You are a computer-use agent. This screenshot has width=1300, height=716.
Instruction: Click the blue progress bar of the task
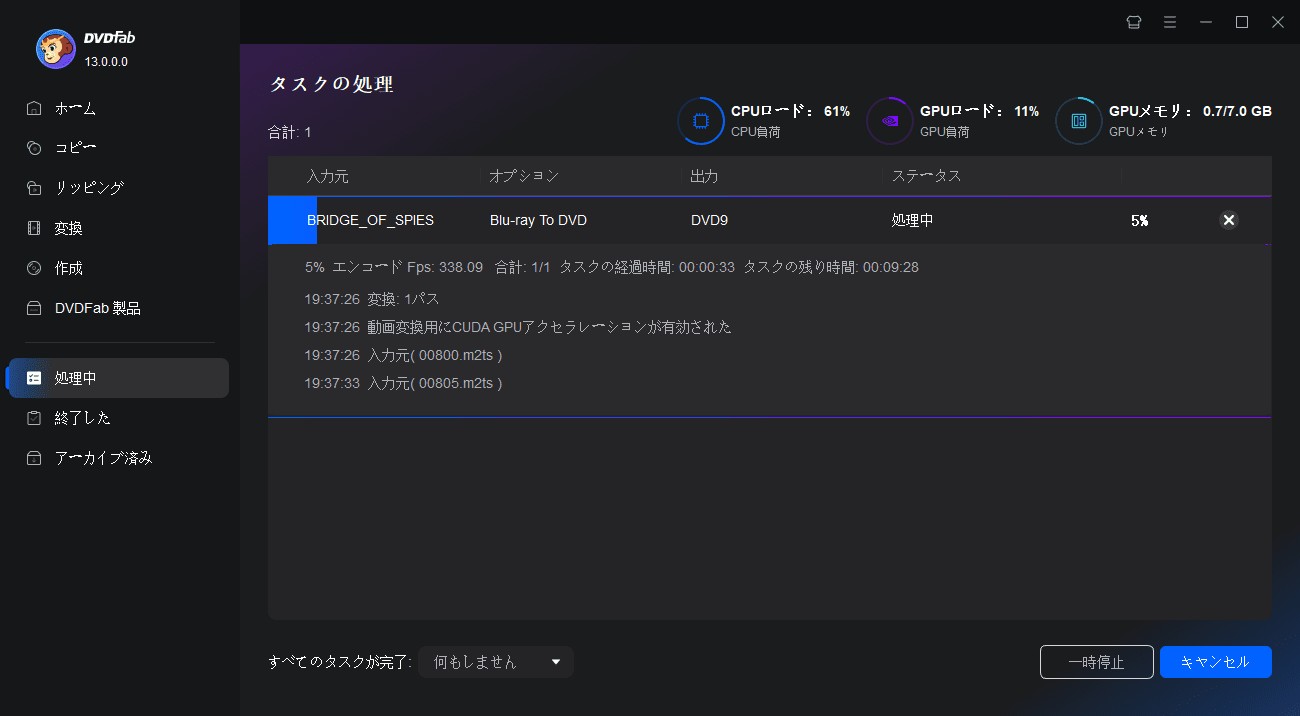pyautogui.click(x=293, y=220)
